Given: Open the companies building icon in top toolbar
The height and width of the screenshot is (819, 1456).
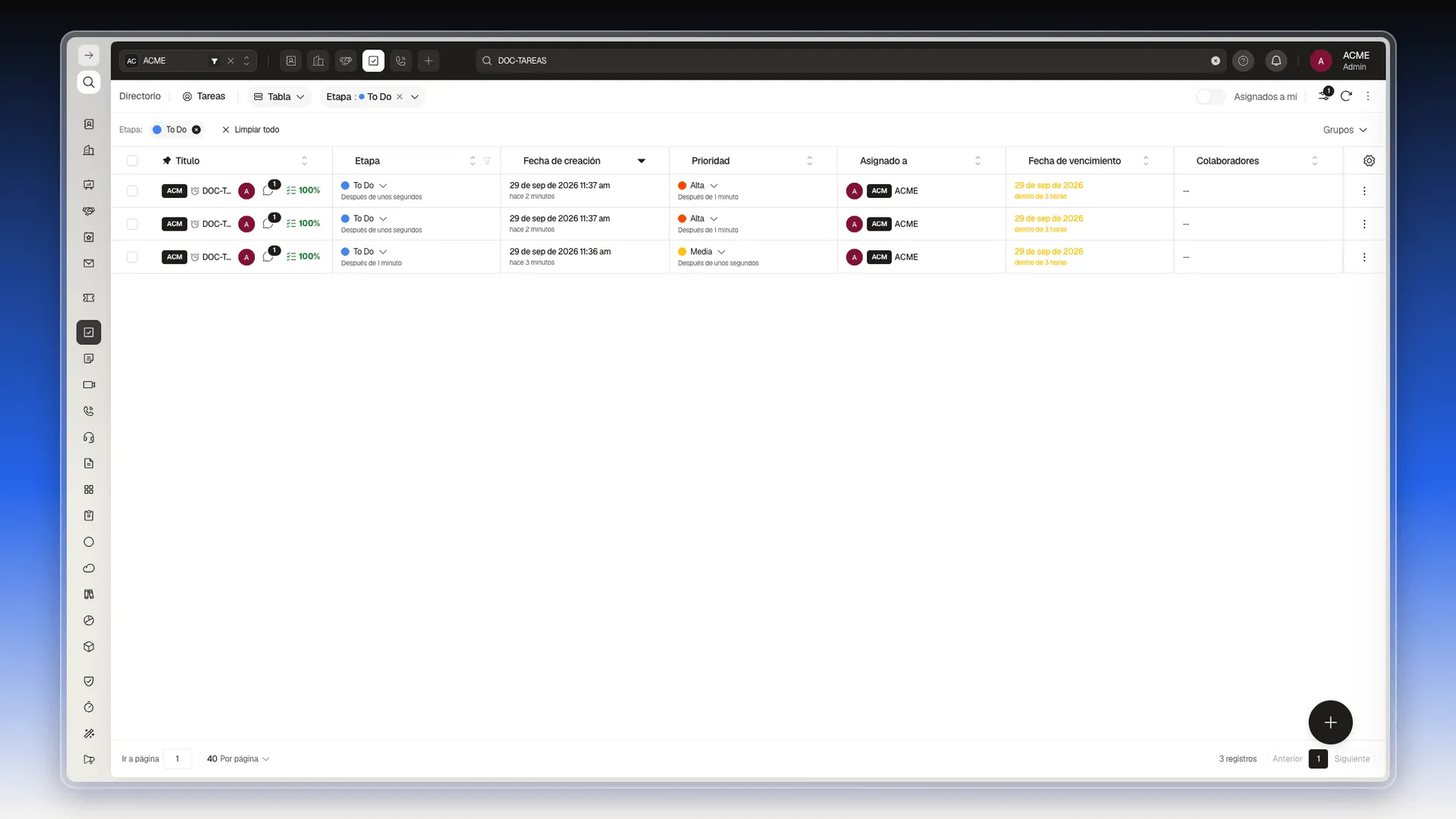Looking at the screenshot, I should pos(318,61).
